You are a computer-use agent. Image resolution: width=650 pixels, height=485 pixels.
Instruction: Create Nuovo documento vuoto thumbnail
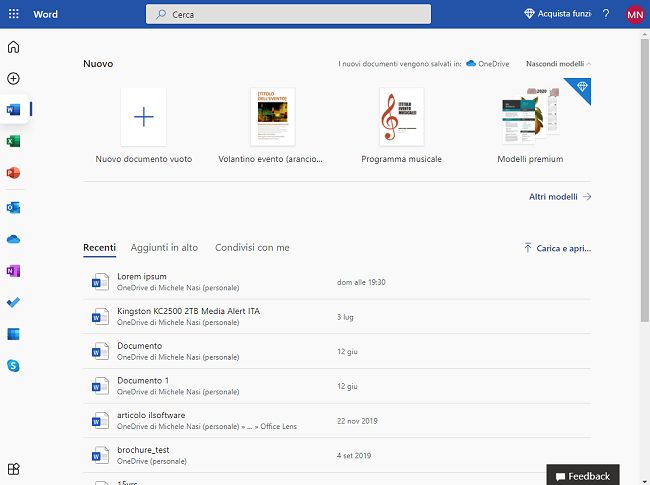[143, 116]
